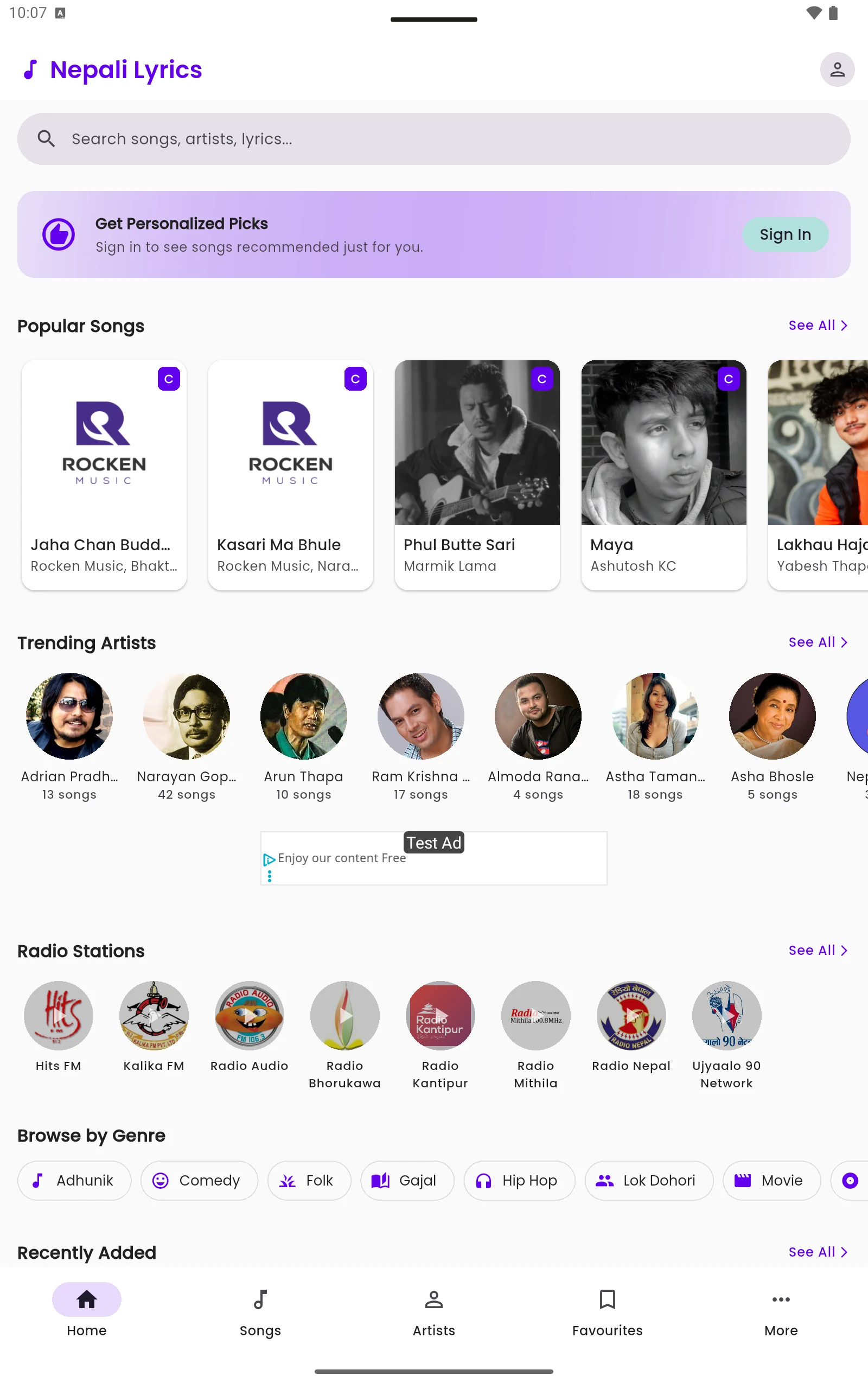Open Astha Tamang artist avatar
Viewport: 868px width, 1389px height.
(655, 716)
